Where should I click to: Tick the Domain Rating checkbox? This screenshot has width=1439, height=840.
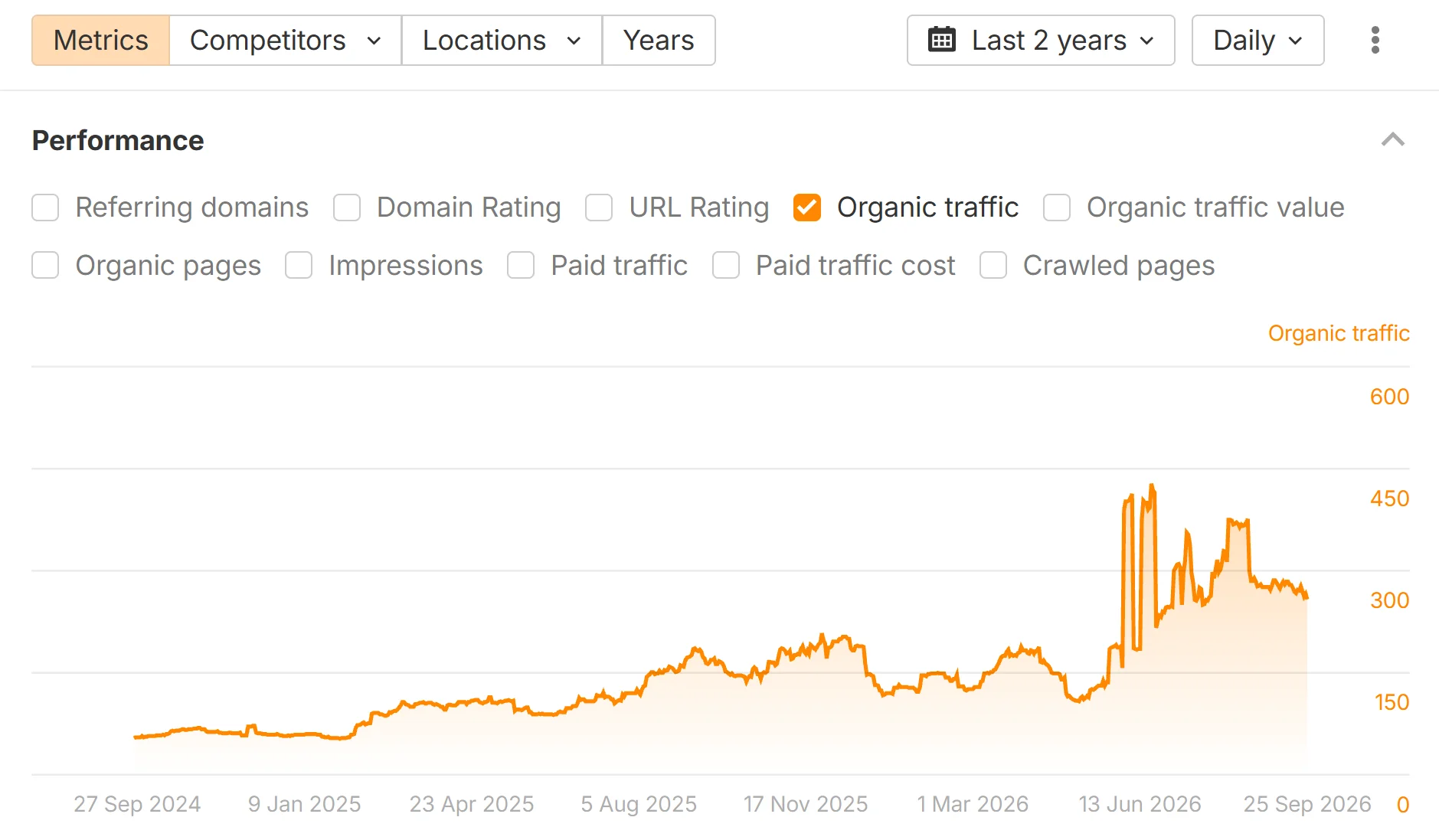tap(347, 208)
